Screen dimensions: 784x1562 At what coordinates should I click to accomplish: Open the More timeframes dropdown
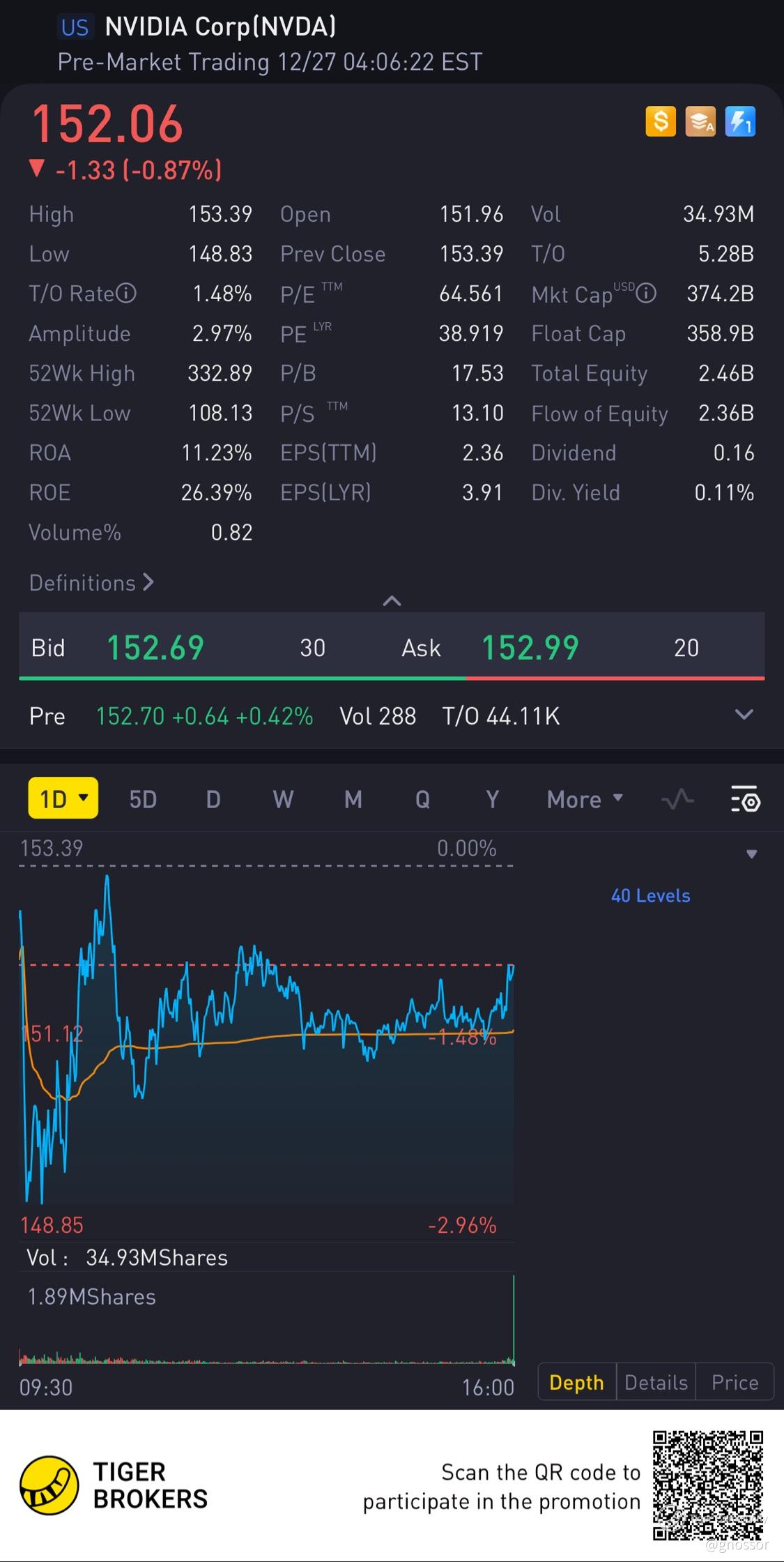585,799
